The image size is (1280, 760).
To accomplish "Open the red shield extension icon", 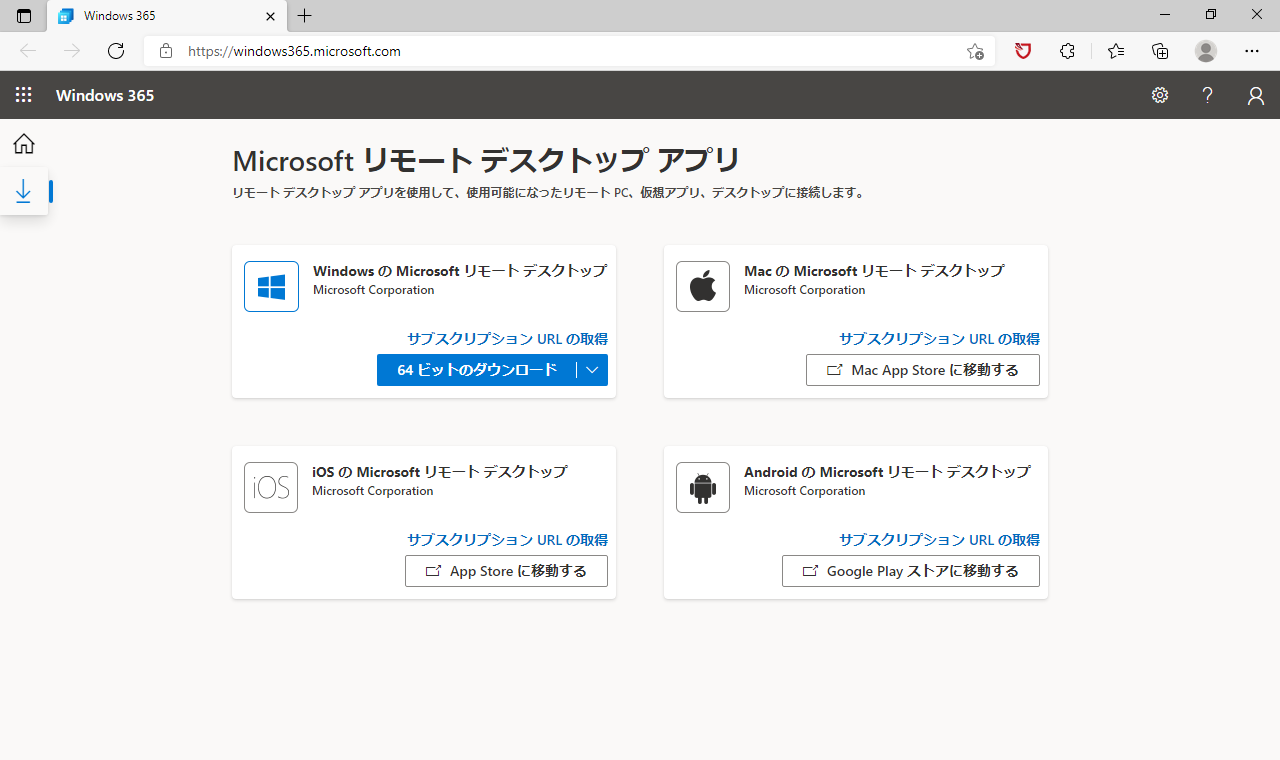I will coord(1023,51).
